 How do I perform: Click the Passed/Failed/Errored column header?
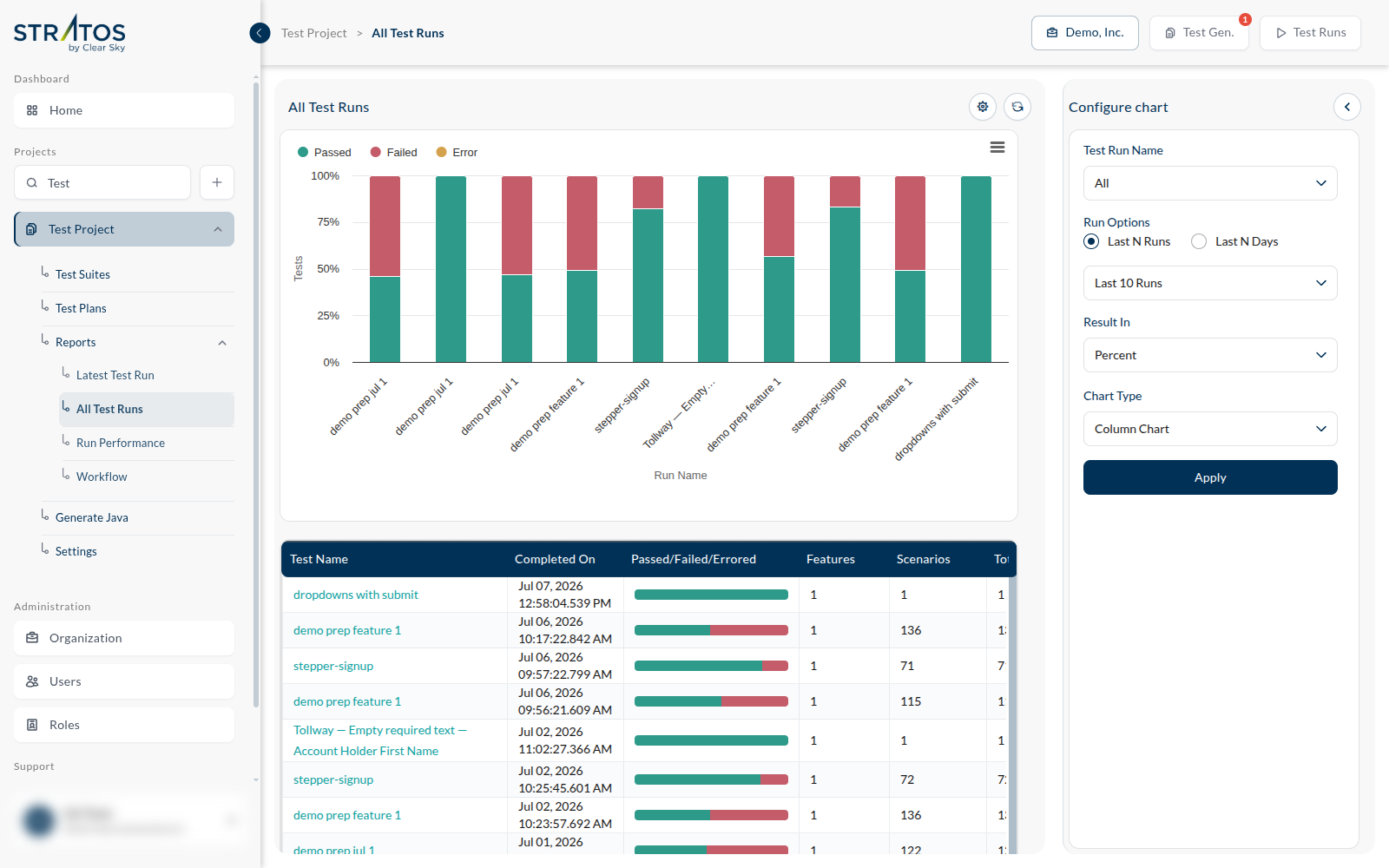[694, 559]
